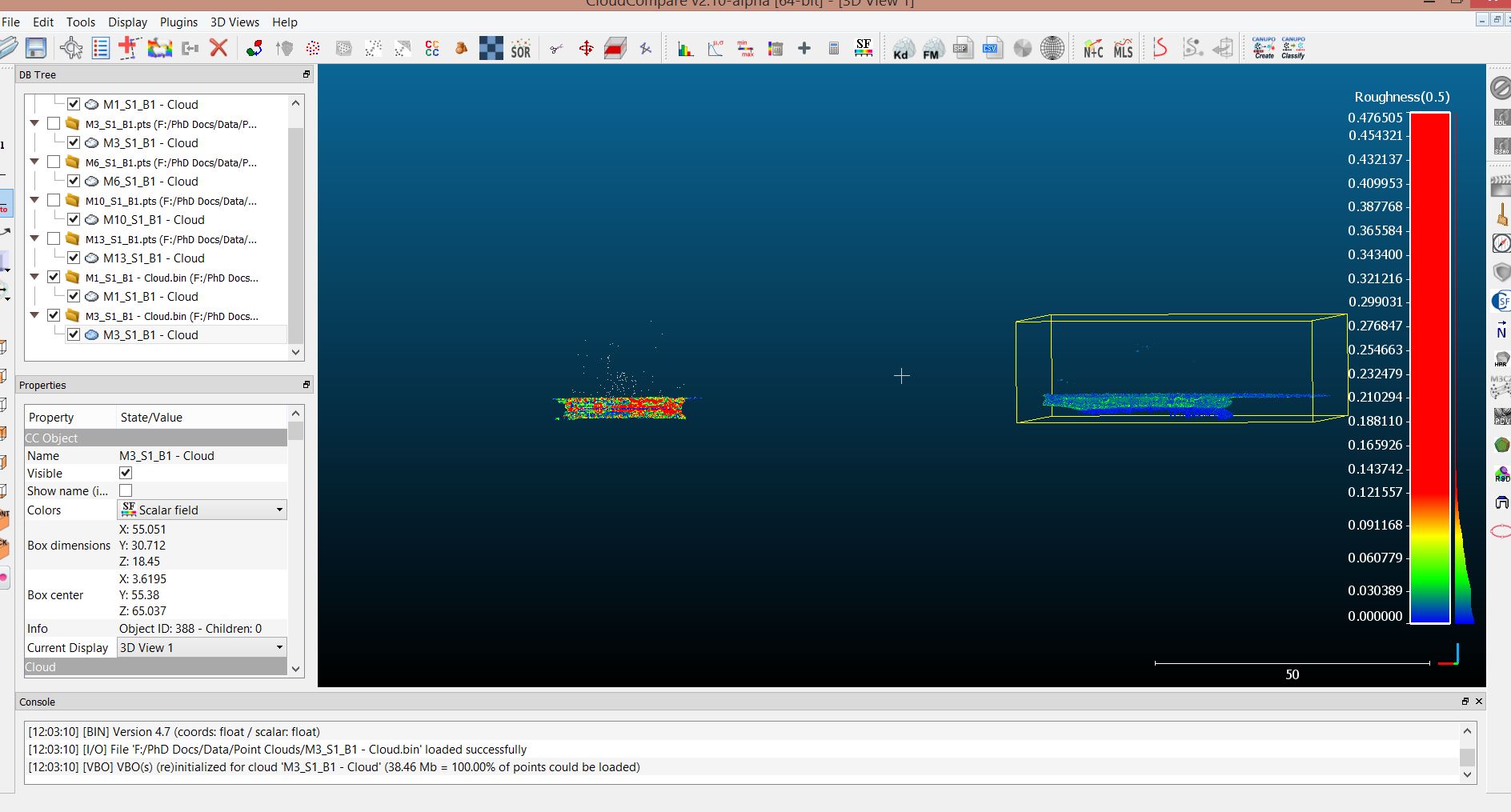Toggle checkbox for M10_S1_B1 - Cloud
Image resolution: width=1511 pixels, height=812 pixels.
74,219
